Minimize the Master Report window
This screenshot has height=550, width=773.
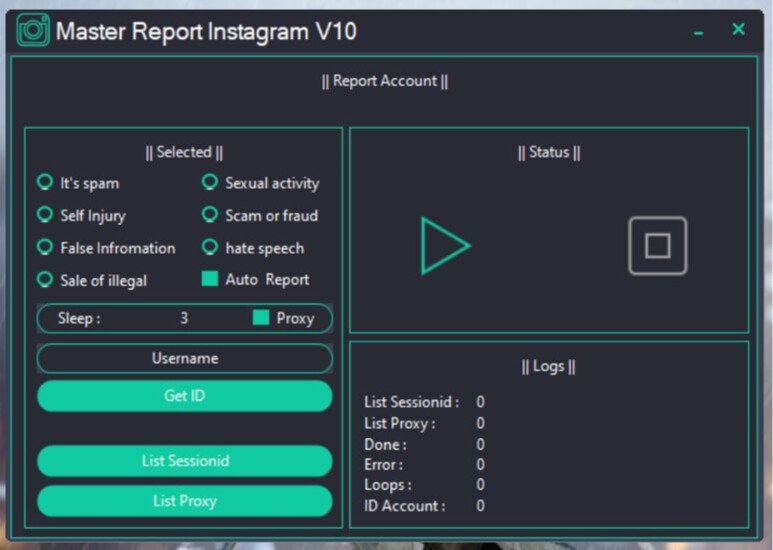698,33
